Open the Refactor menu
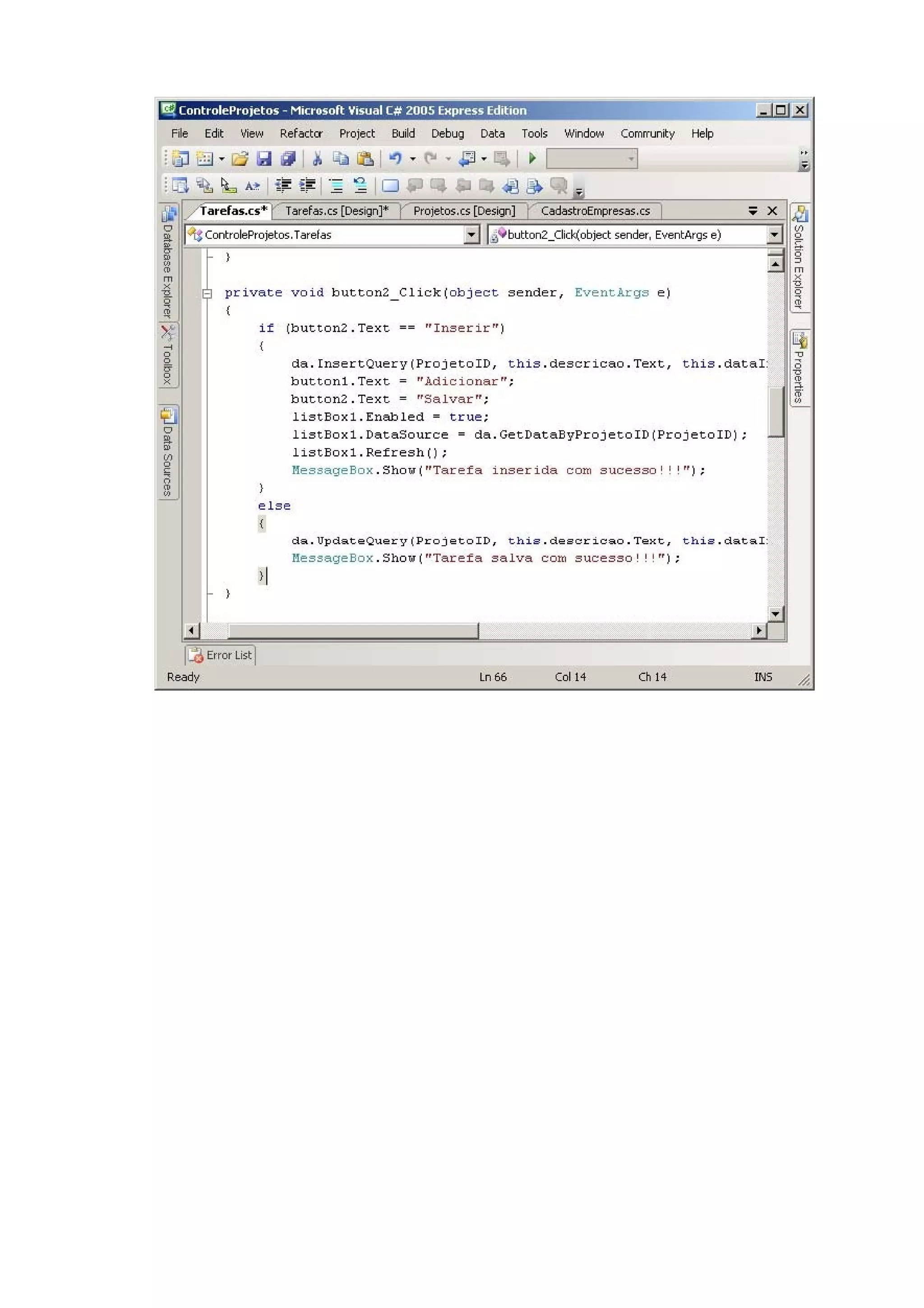 pyautogui.click(x=300, y=133)
